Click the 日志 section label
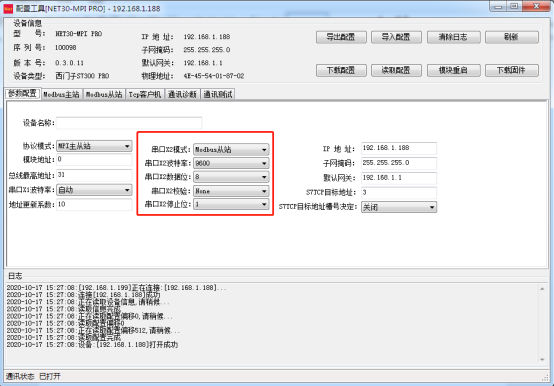The image size is (554, 386). (x=15, y=276)
